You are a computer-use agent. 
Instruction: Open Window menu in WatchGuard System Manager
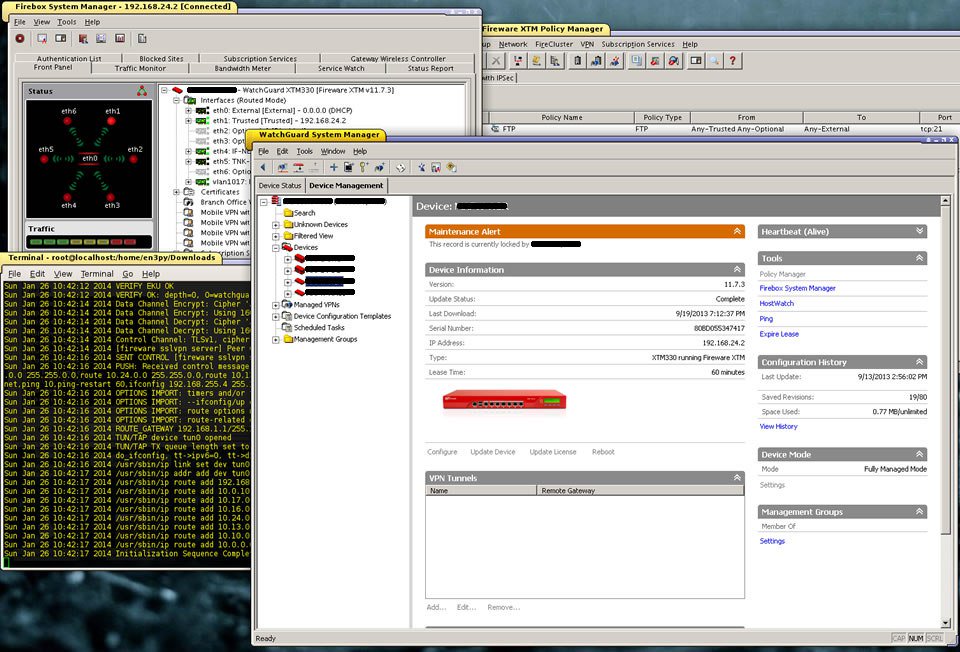(x=333, y=151)
